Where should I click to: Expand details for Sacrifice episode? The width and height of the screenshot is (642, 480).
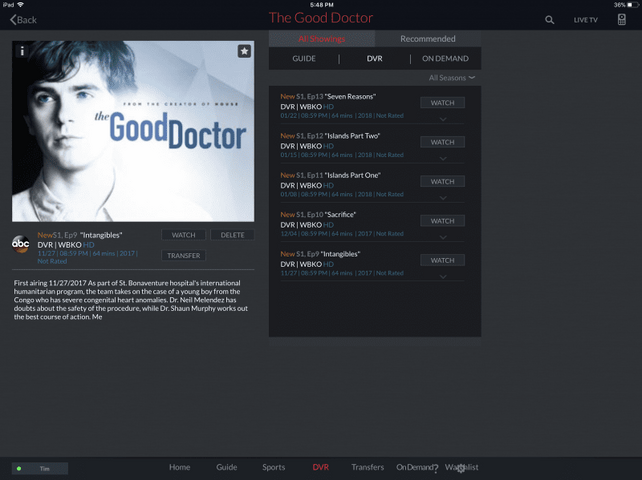coord(443,237)
